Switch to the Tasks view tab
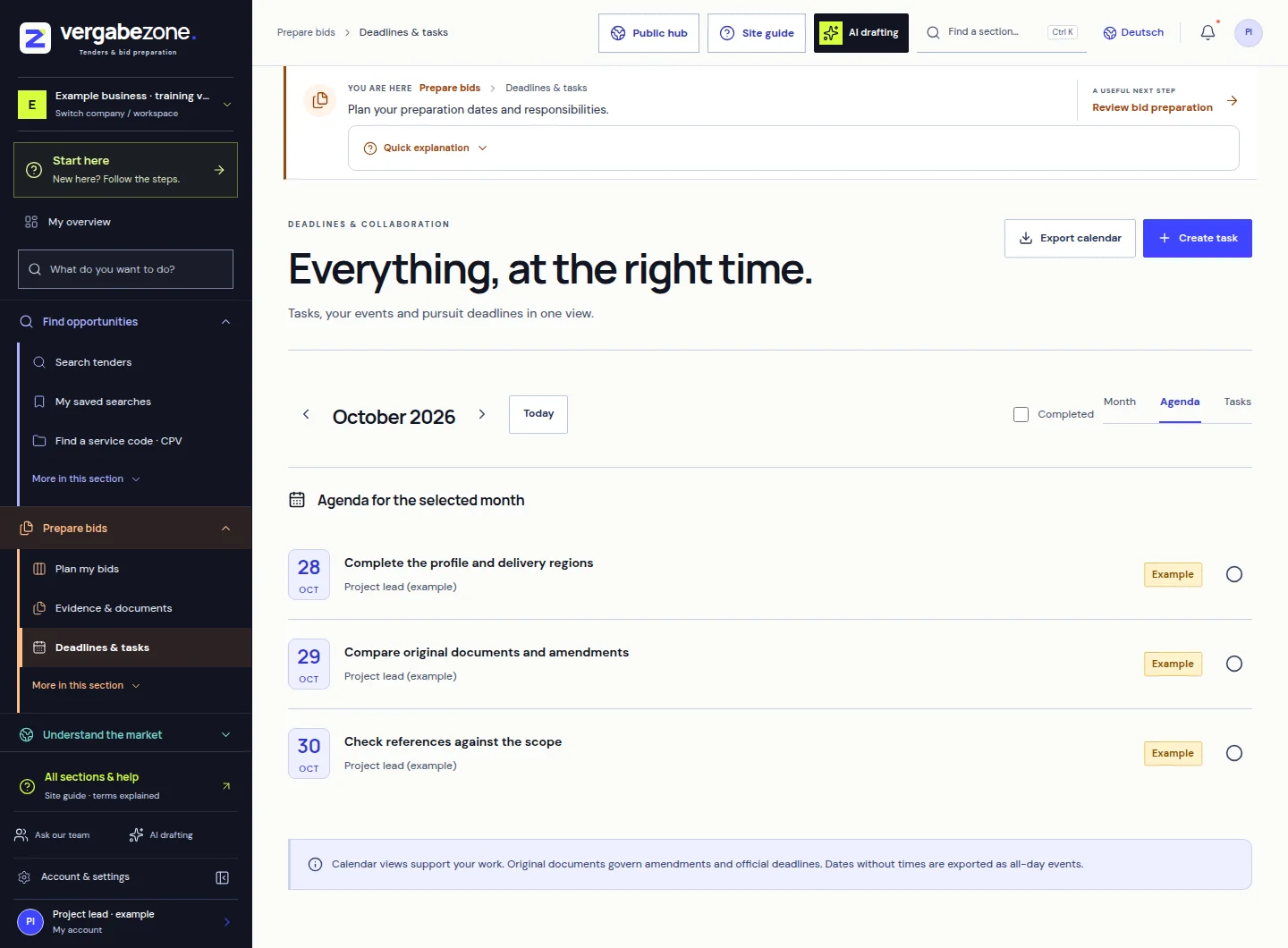This screenshot has width=1288, height=948. click(x=1238, y=402)
